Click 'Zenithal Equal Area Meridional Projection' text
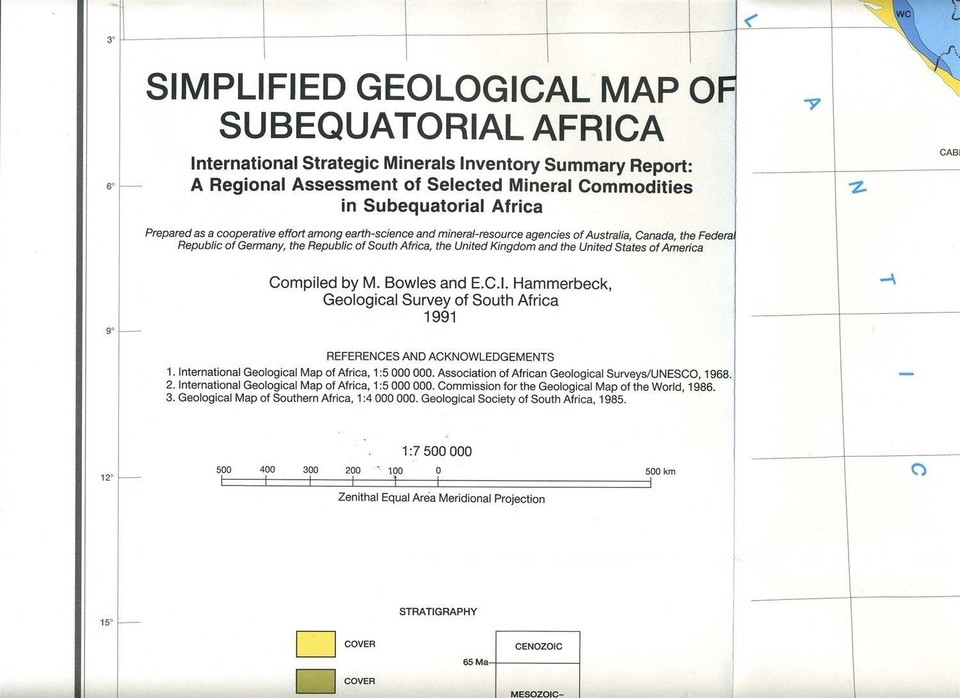Image resolution: width=960 pixels, height=698 pixels. [441, 498]
